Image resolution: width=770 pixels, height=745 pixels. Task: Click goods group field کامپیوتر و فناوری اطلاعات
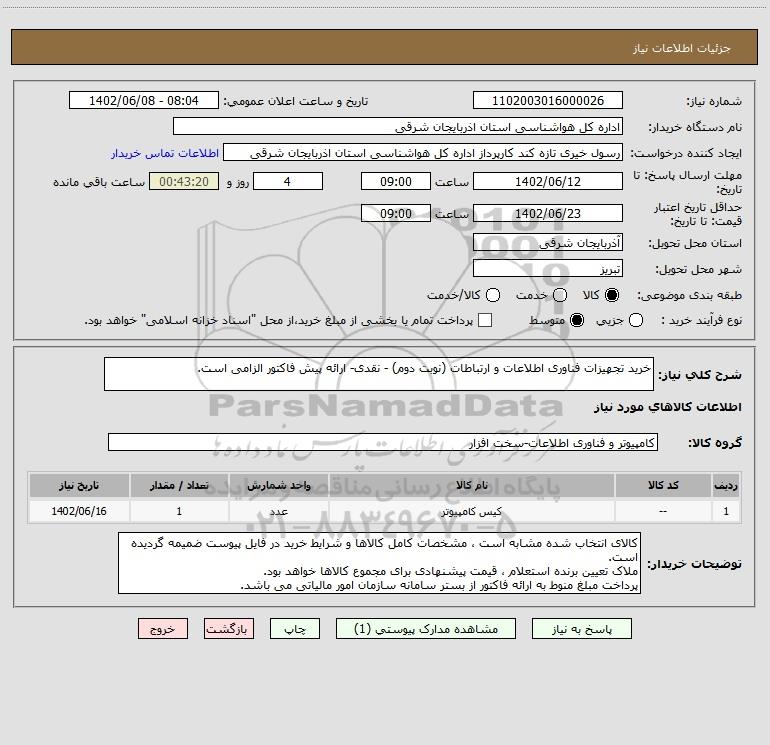(383, 442)
